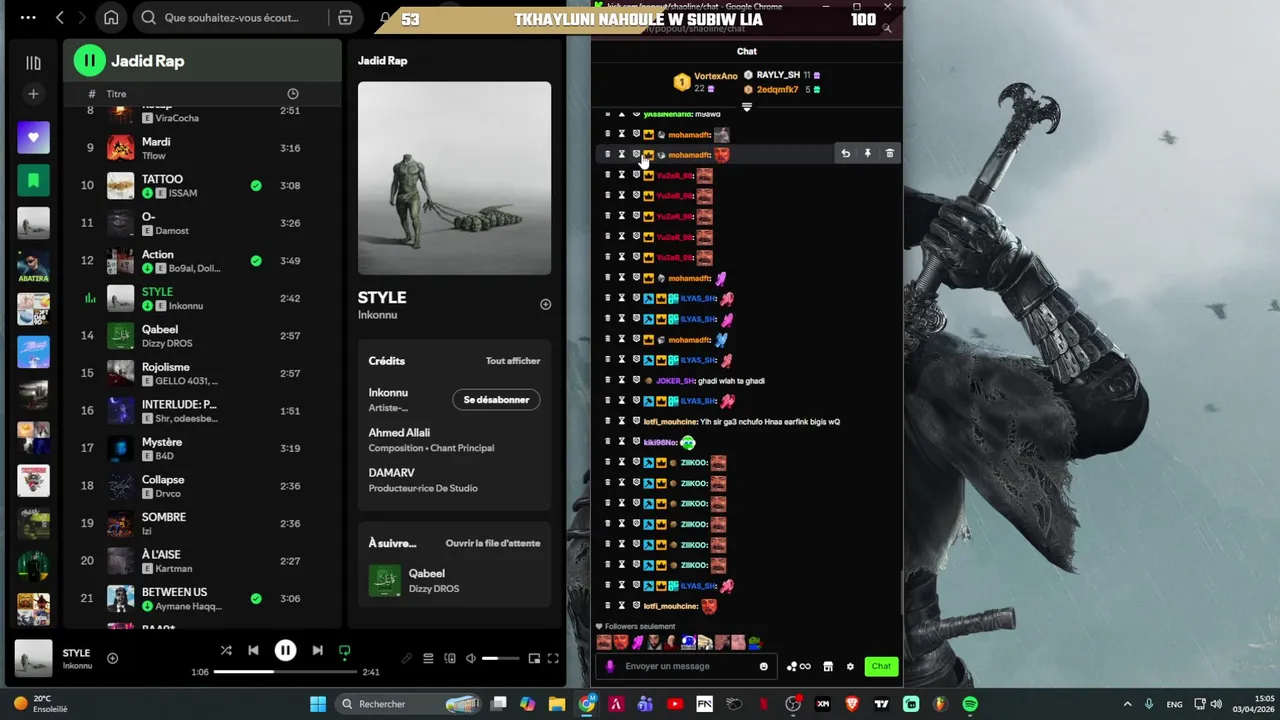Select track Collapse by Drvco
The height and width of the screenshot is (720, 1280).
(x=204, y=485)
